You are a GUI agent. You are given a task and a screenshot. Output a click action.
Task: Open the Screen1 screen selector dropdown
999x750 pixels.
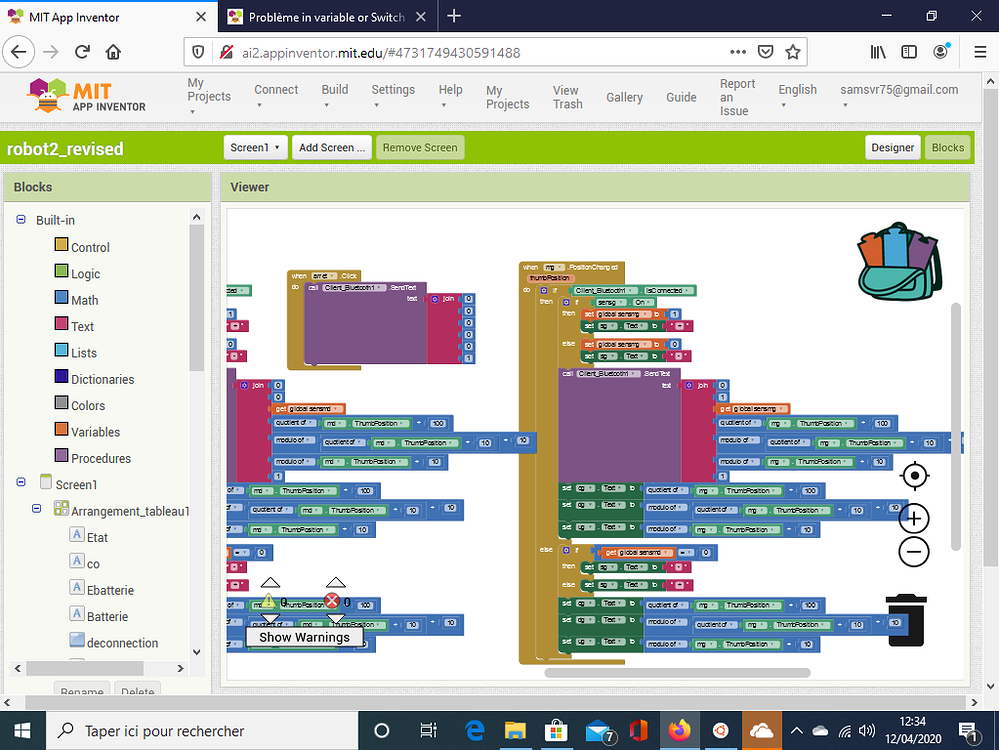click(x=255, y=146)
